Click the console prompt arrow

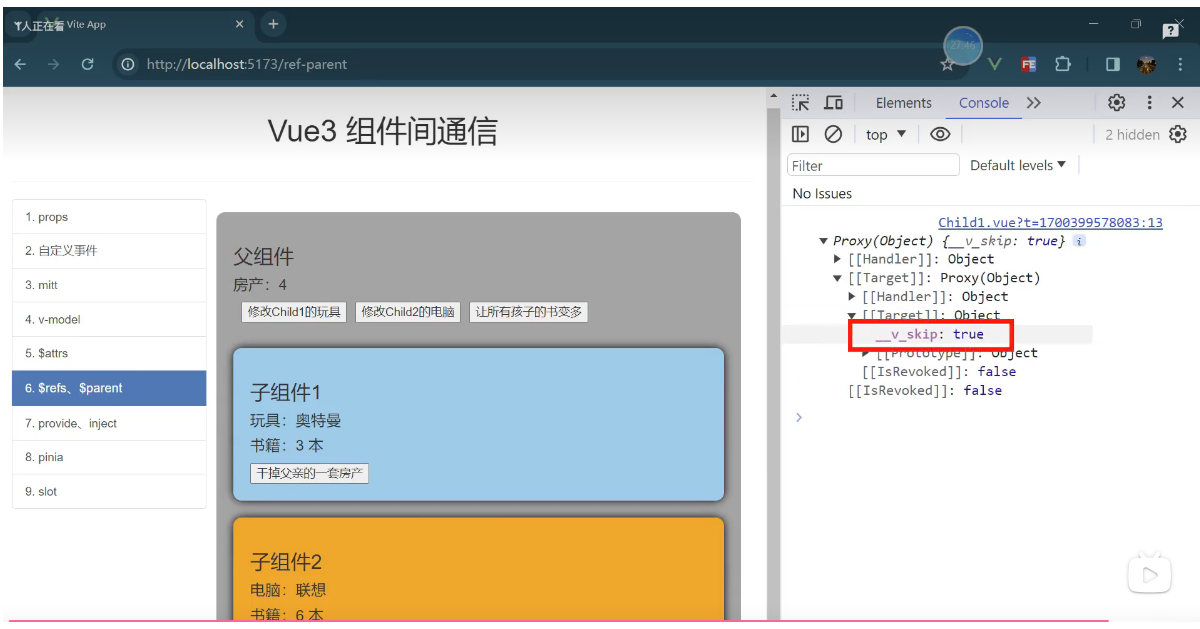click(798, 417)
